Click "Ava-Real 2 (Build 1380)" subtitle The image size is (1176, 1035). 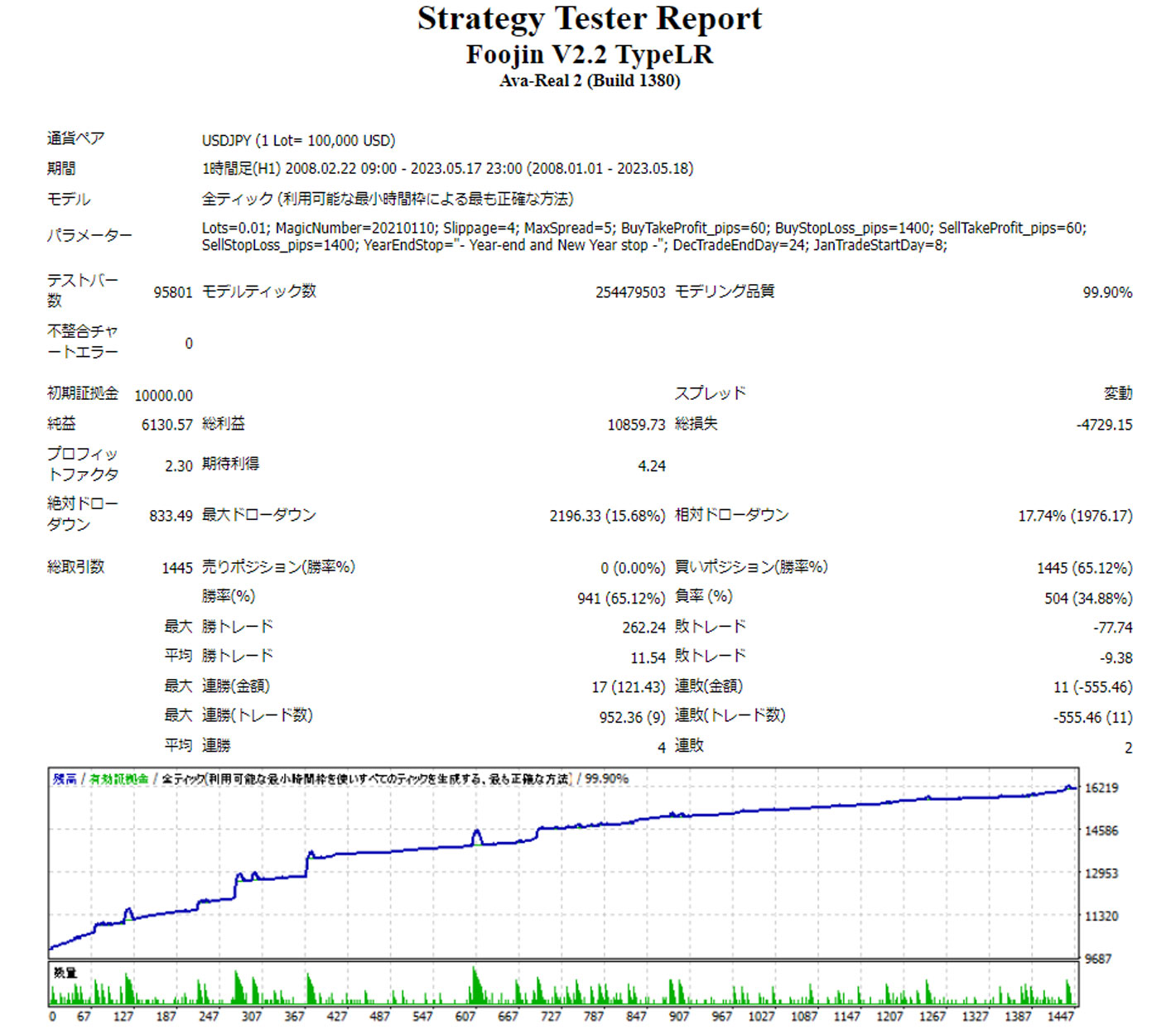click(x=589, y=81)
